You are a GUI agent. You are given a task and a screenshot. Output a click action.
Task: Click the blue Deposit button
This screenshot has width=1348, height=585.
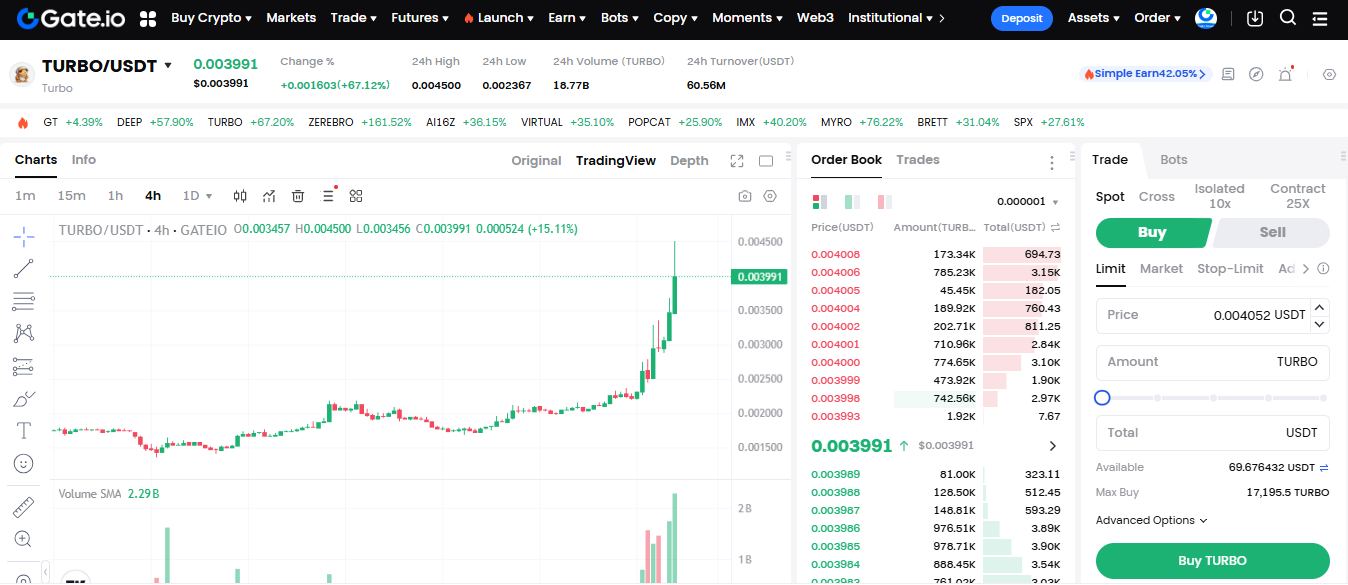1022,18
